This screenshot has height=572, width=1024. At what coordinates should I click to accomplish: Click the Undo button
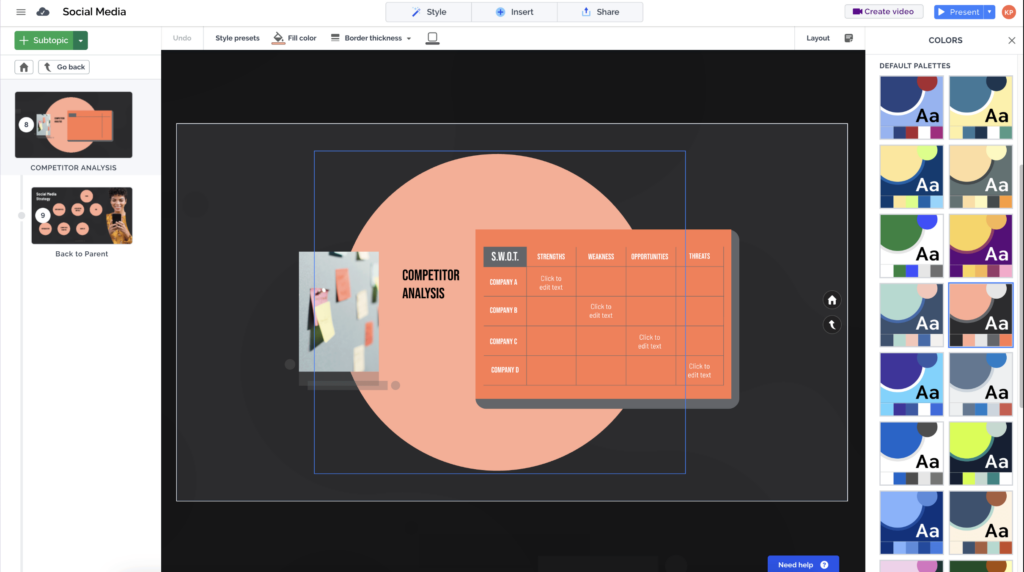pos(182,38)
